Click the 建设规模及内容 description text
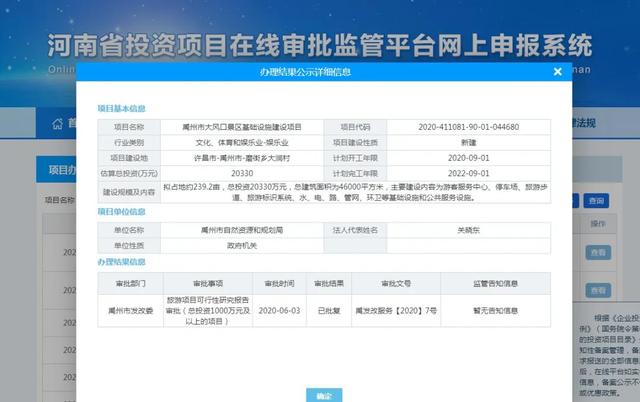The image size is (640, 402). [355, 192]
